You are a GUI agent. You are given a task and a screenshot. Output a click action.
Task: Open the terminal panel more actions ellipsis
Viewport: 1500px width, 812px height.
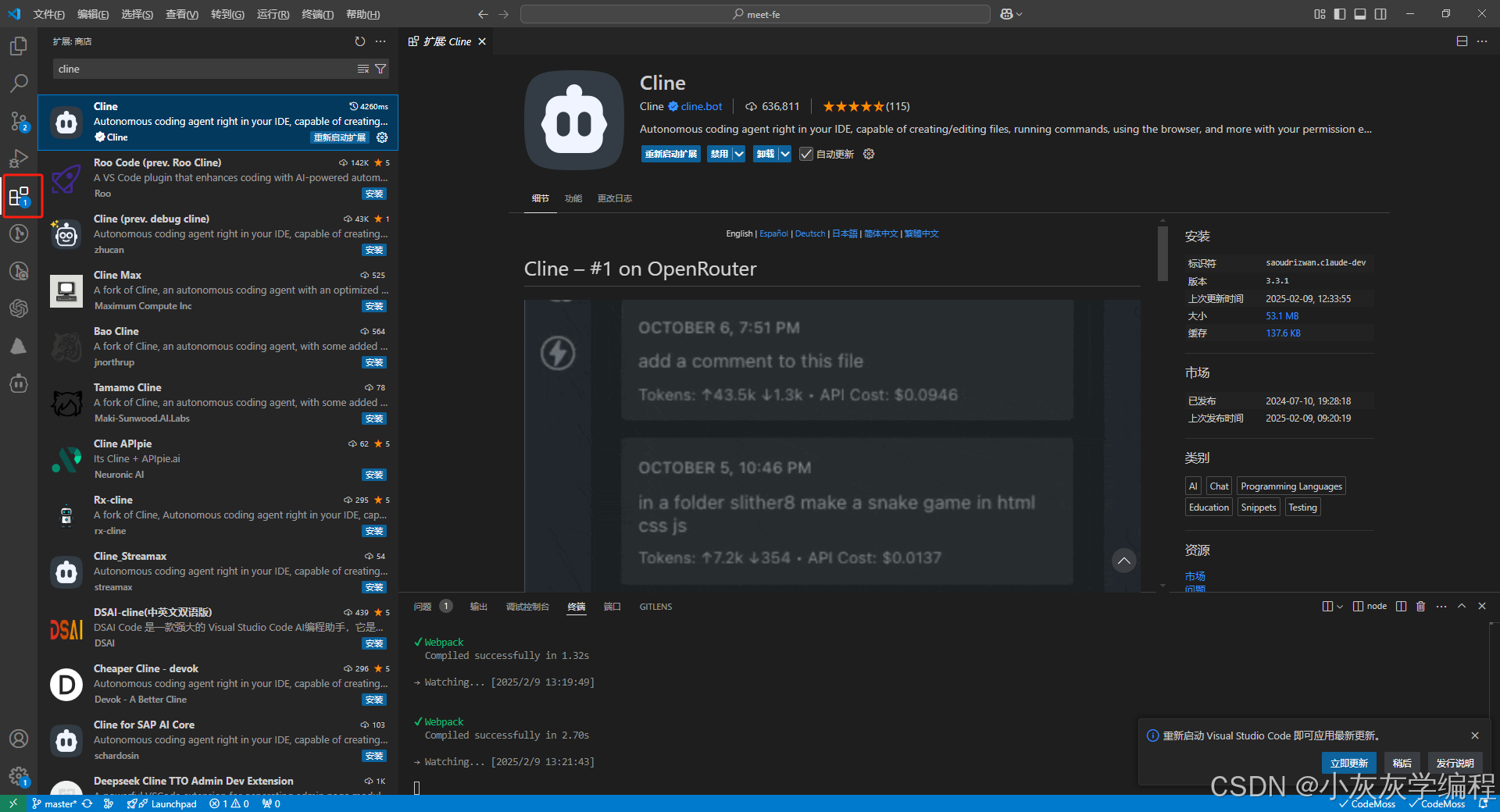[x=1441, y=606]
